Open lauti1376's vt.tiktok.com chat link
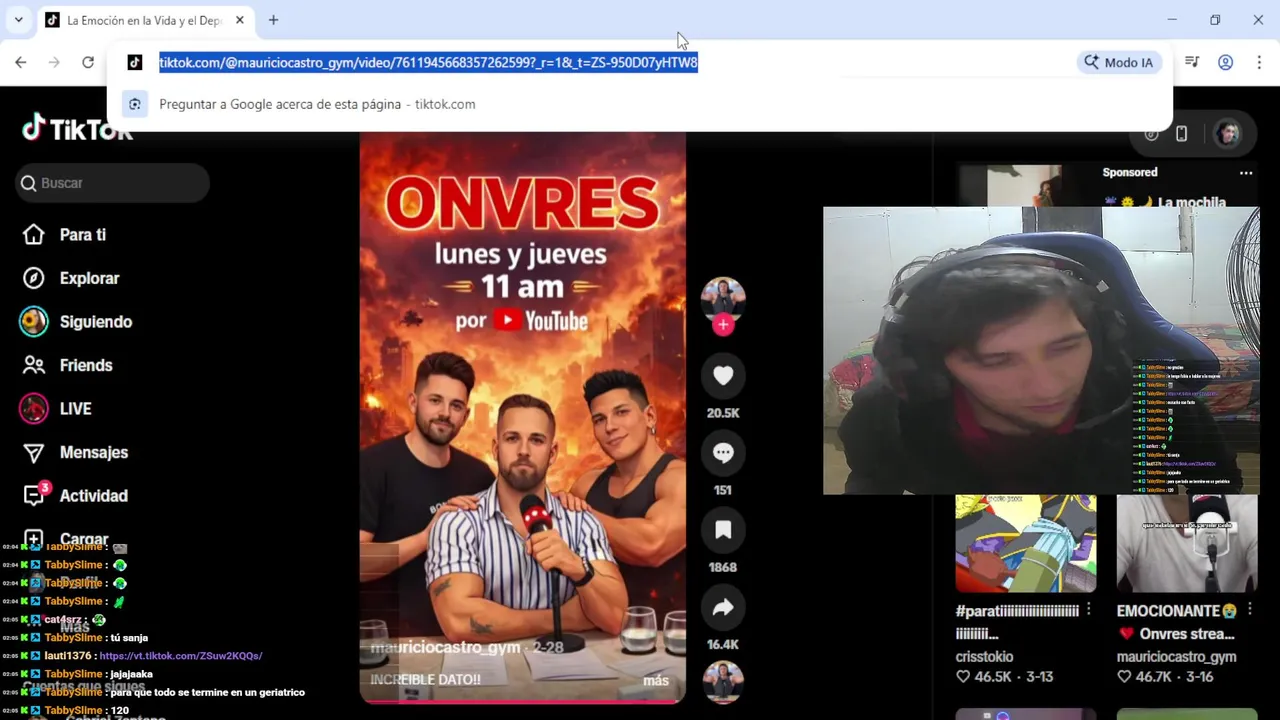Viewport: 1280px width, 720px height. click(x=181, y=656)
